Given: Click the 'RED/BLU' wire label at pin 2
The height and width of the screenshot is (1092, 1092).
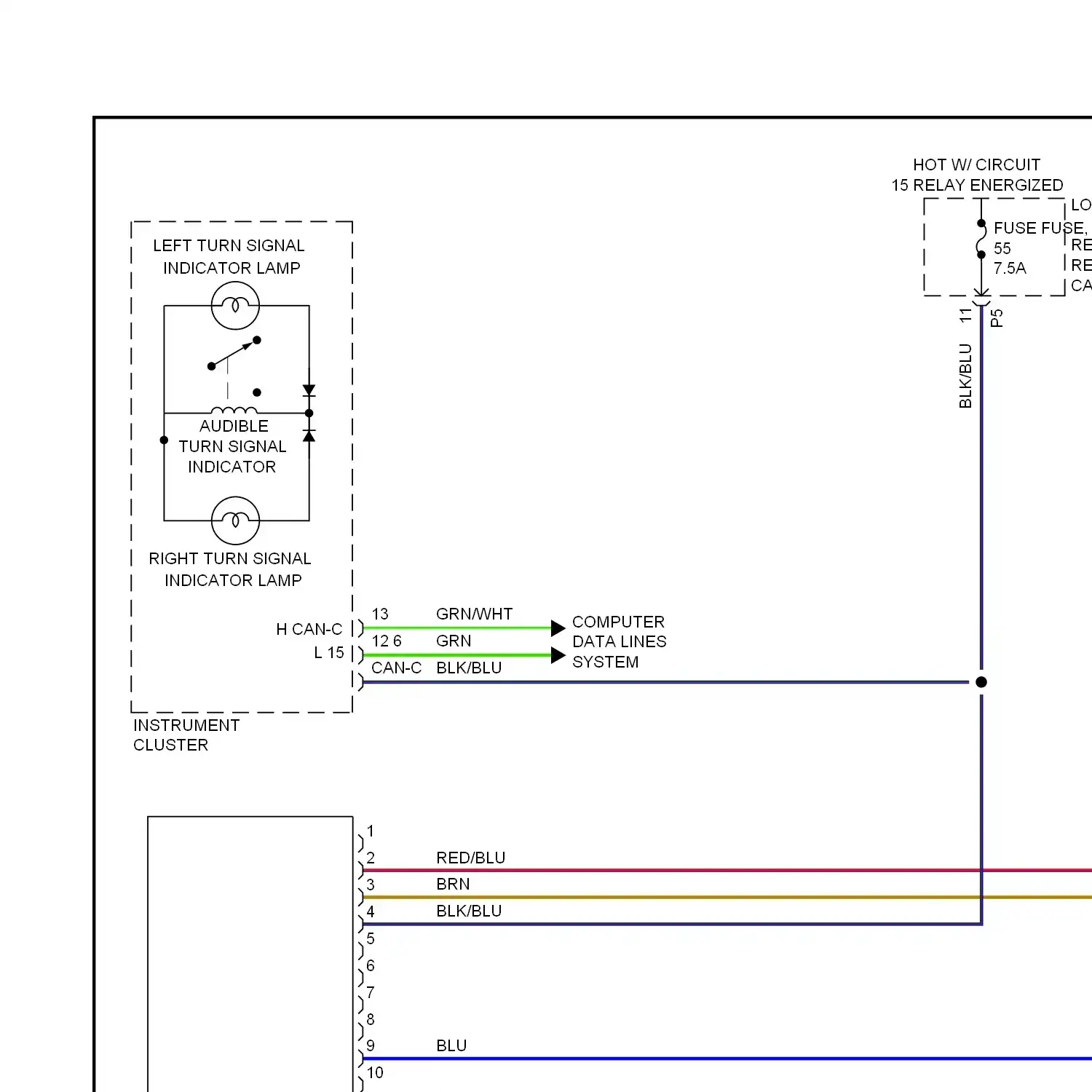Looking at the screenshot, I should [x=471, y=858].
